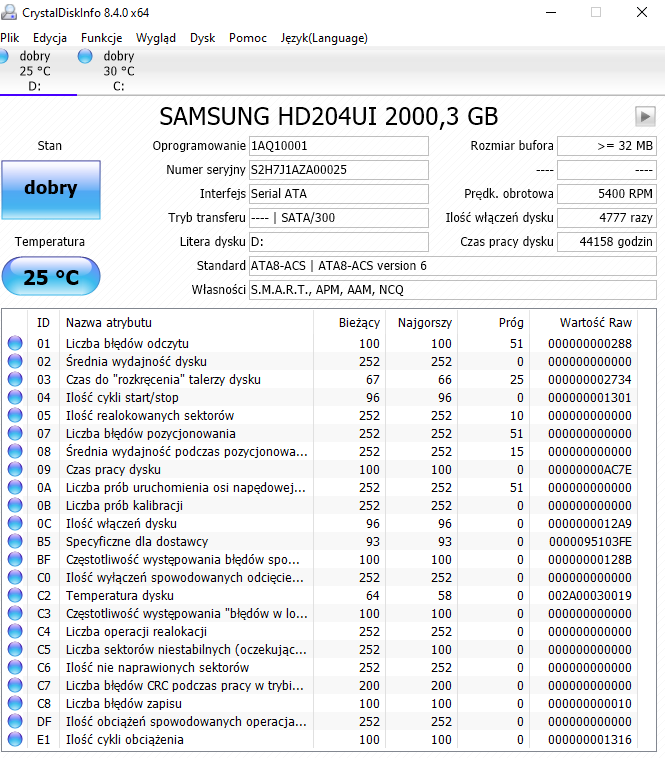Open the Dysk menu
The height and width of the screenshot is (758, 665).
point(202,38)
